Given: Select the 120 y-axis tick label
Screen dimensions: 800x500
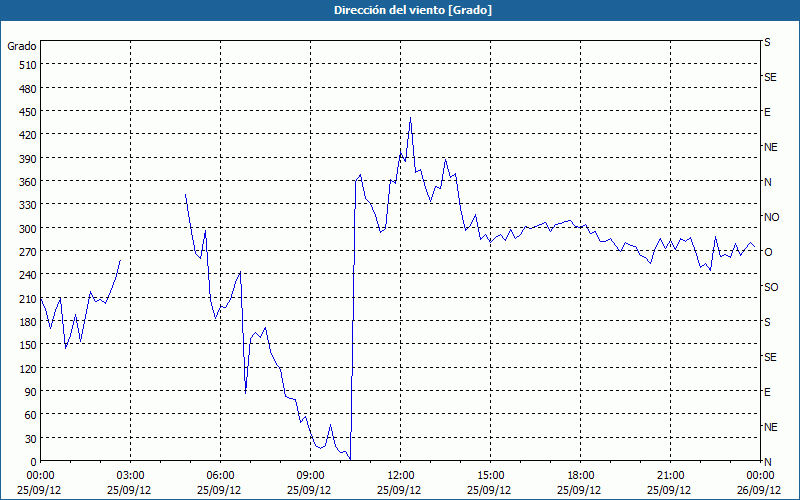Looking at the screenshot, I should (x=28, y=368).
